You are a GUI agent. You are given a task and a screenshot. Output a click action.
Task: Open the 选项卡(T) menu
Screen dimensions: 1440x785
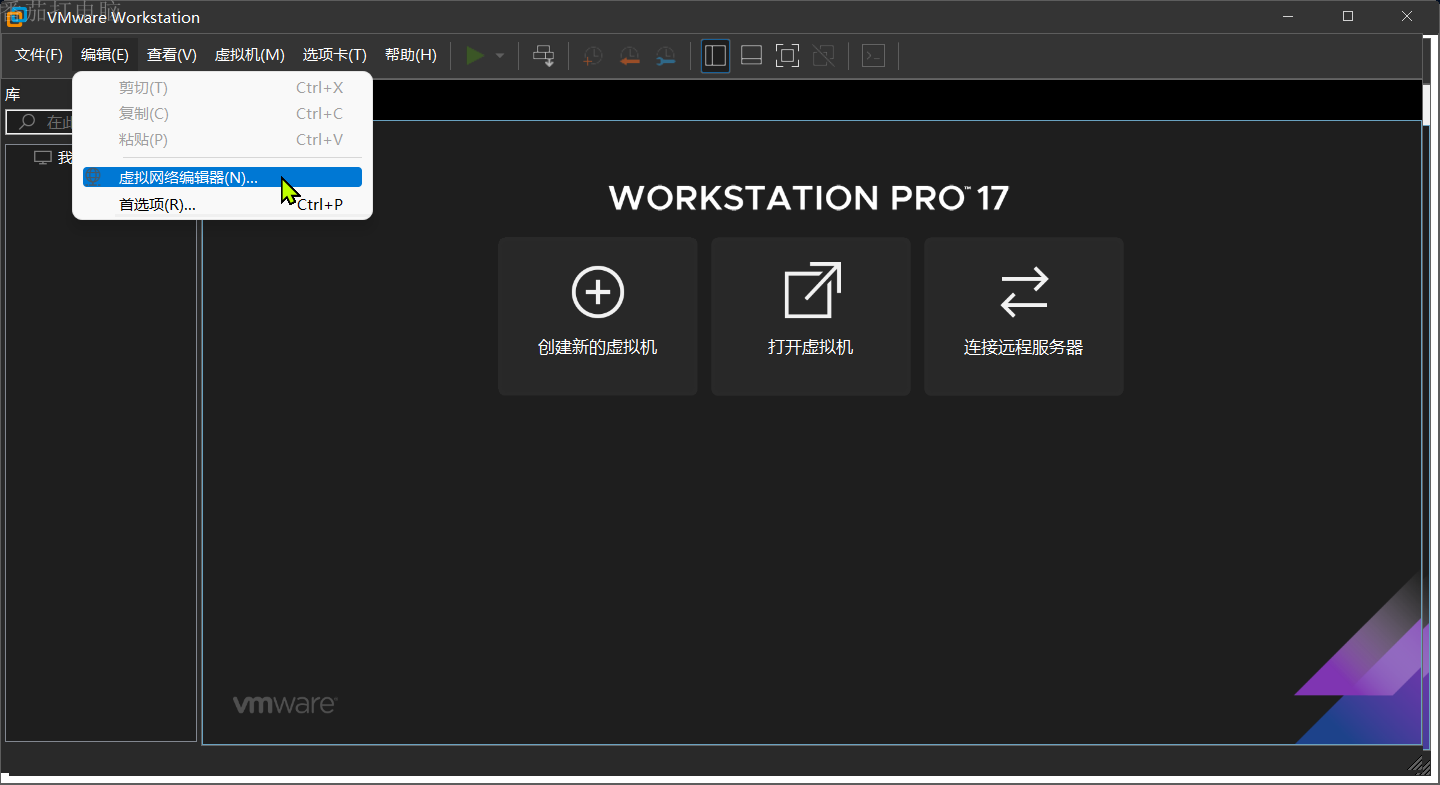click(x=335, y=56)
